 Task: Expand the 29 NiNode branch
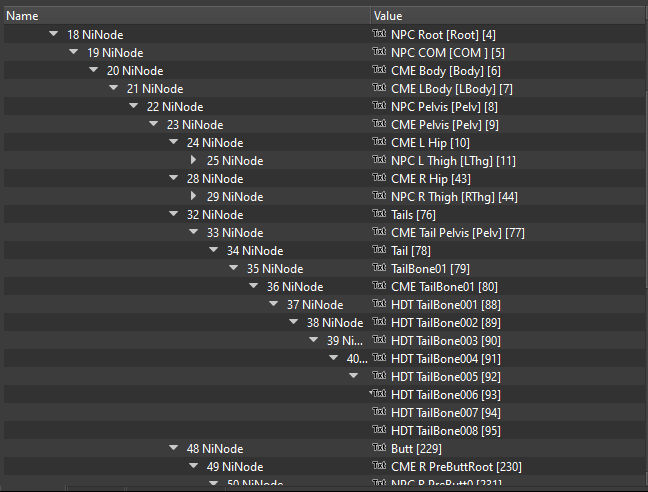point(193,196)
